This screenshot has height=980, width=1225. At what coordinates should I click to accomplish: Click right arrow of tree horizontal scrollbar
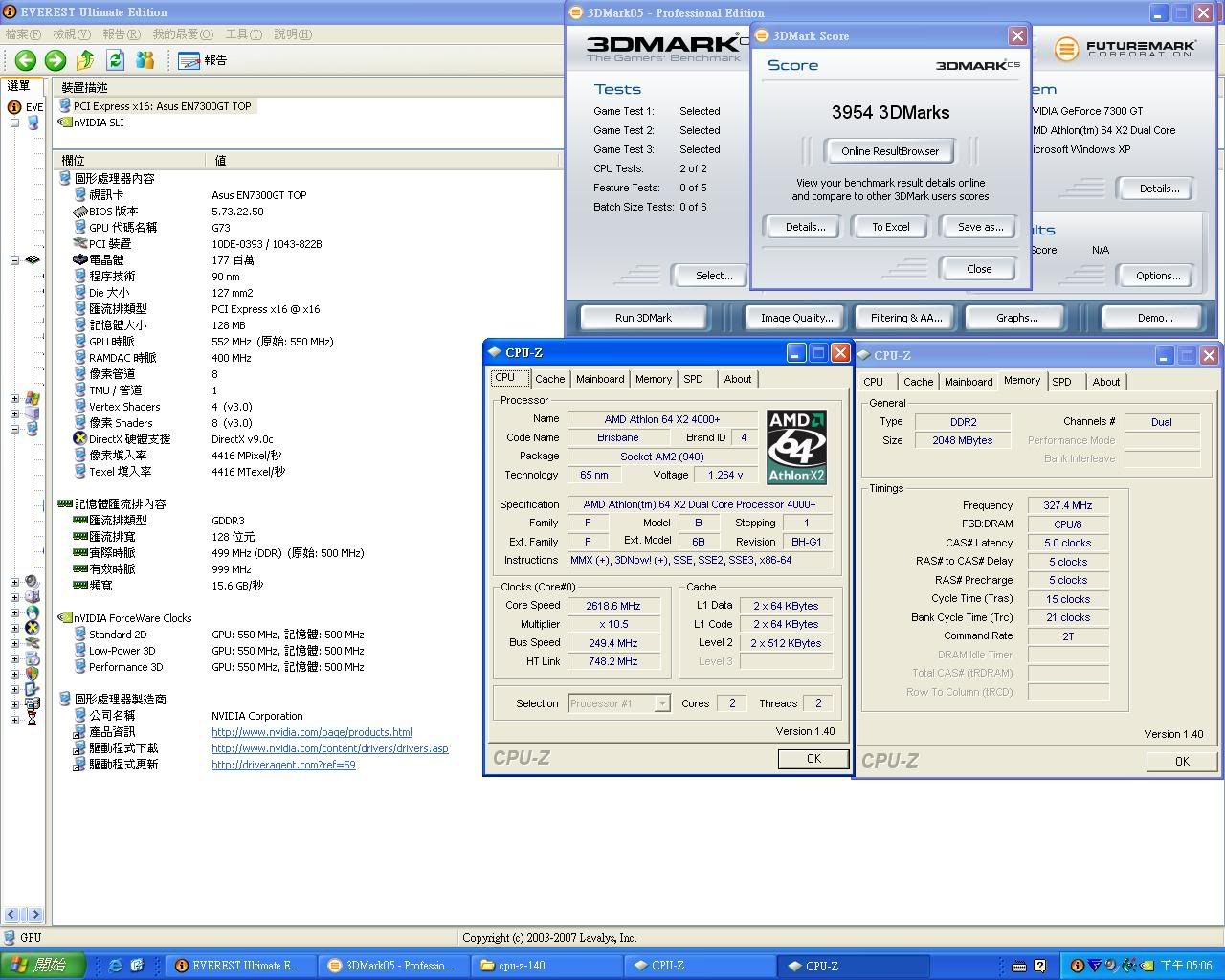tap(35, 915)
